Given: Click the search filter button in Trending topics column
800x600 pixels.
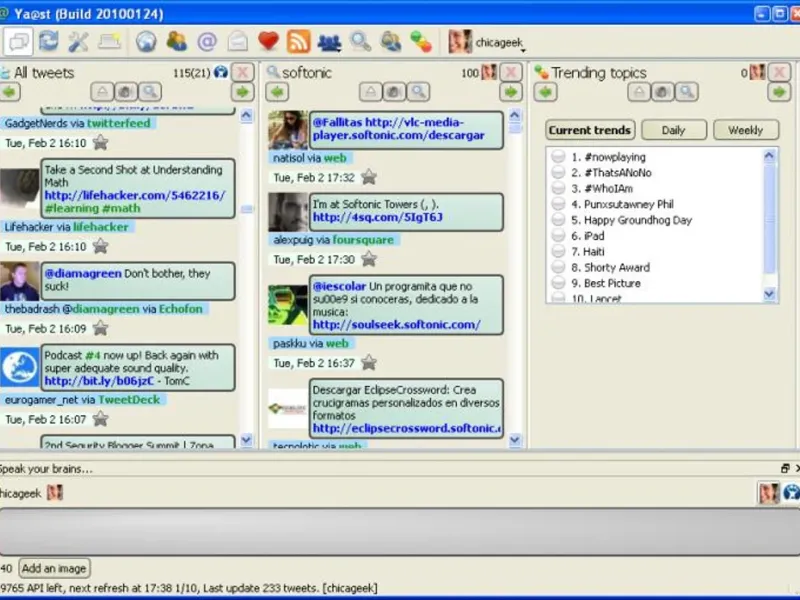Looking at the screenshot, I should click(x=687, y=92).
